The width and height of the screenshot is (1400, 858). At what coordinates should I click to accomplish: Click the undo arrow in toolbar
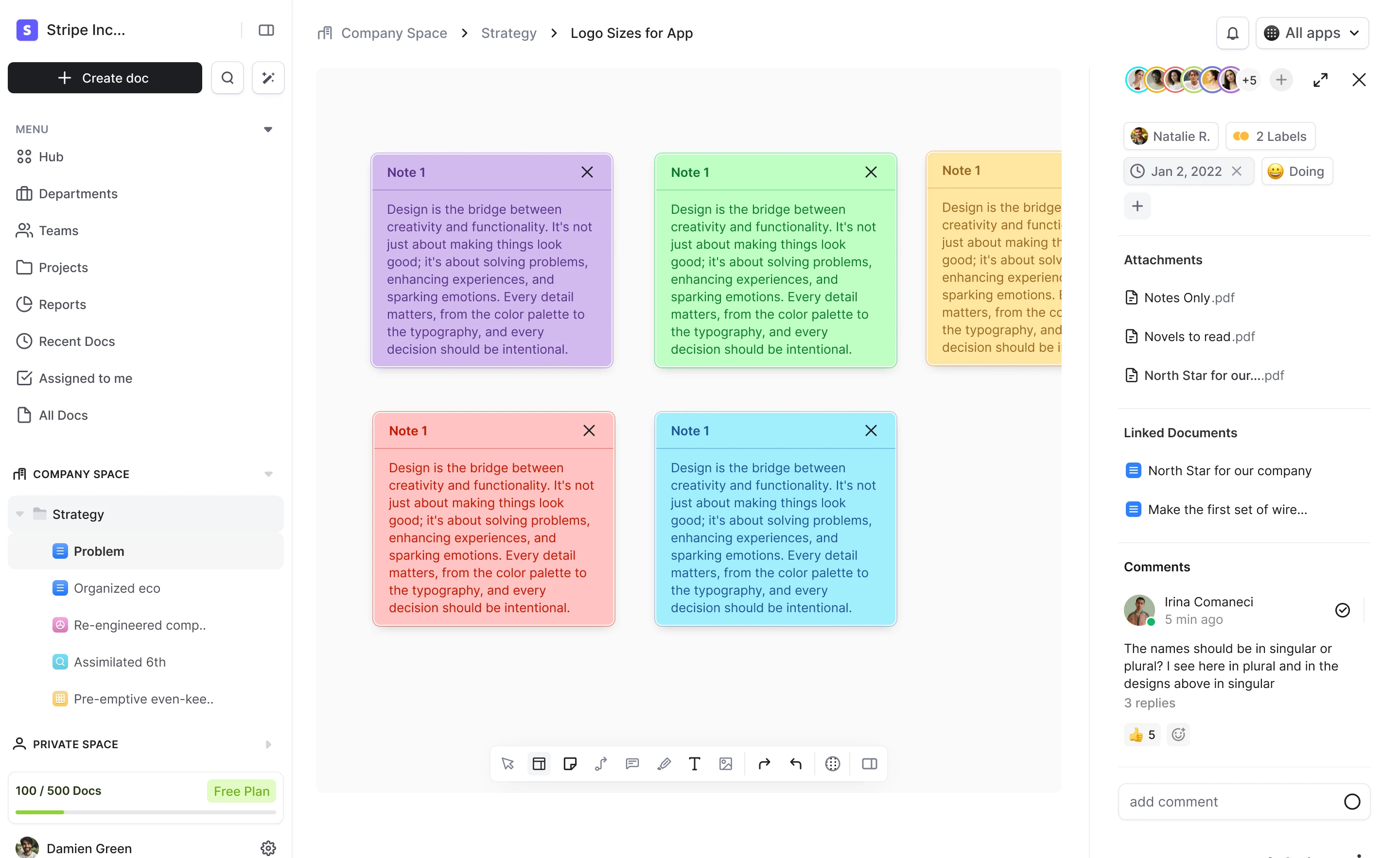tap(795, 764)
